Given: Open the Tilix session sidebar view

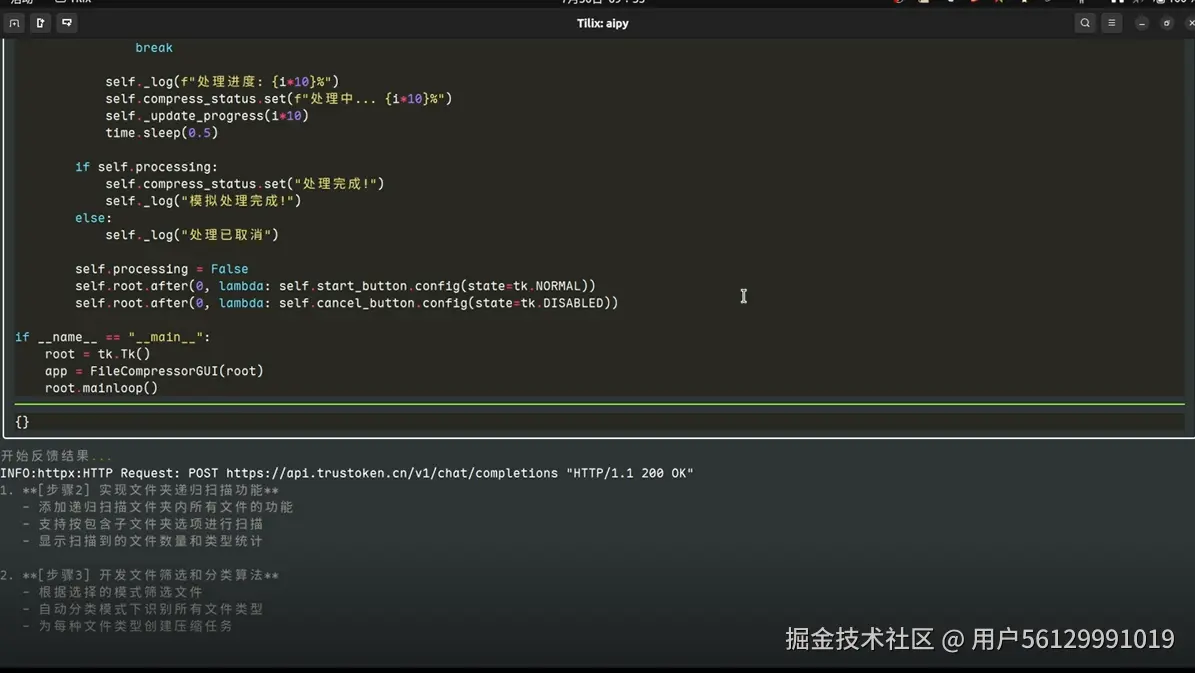Looking at the screenshot, I should coord(14,23).
